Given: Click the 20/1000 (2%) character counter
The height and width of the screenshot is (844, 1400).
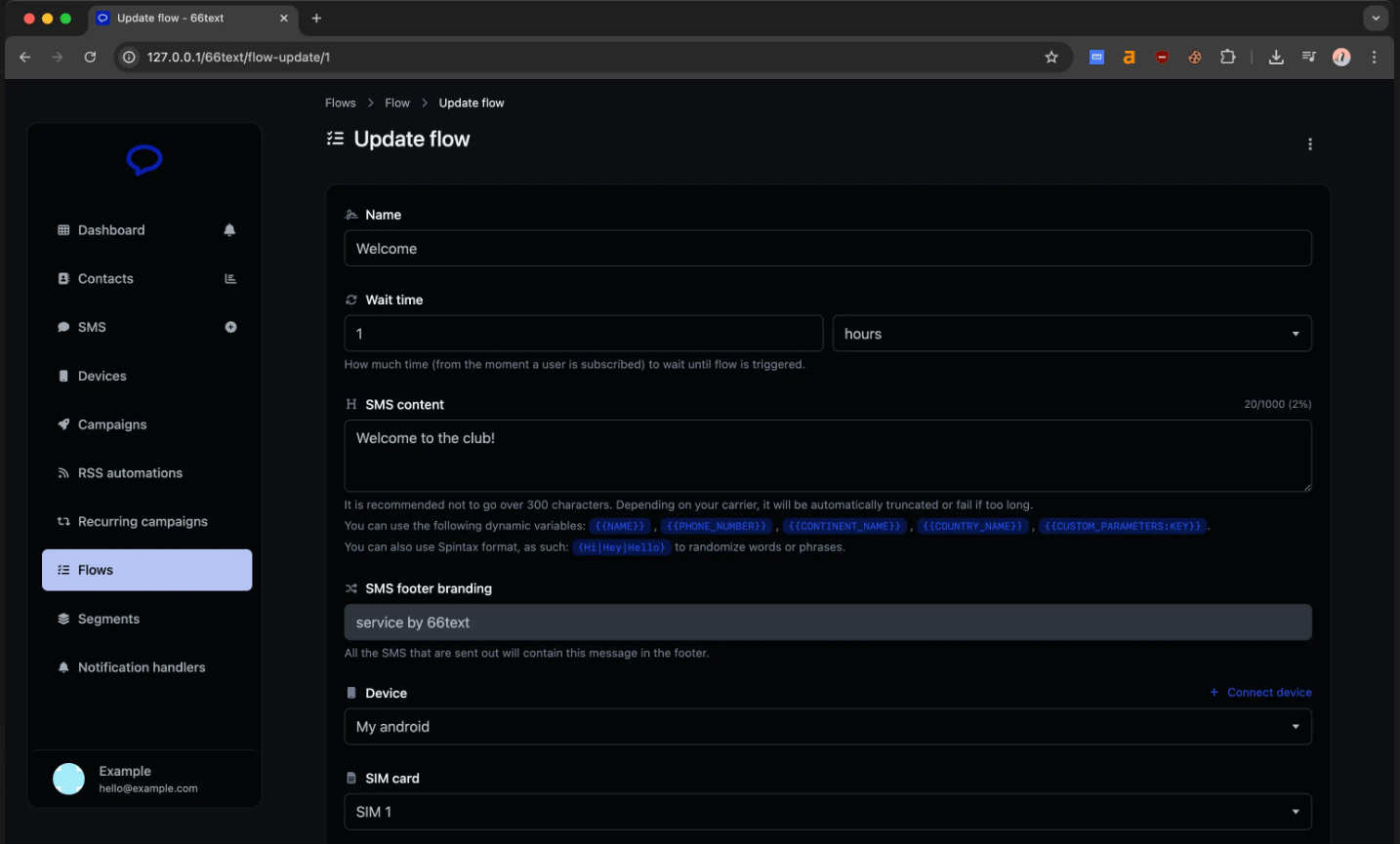Looking at the screenshot, I should pyautogui.click(x=1277, y=404).
